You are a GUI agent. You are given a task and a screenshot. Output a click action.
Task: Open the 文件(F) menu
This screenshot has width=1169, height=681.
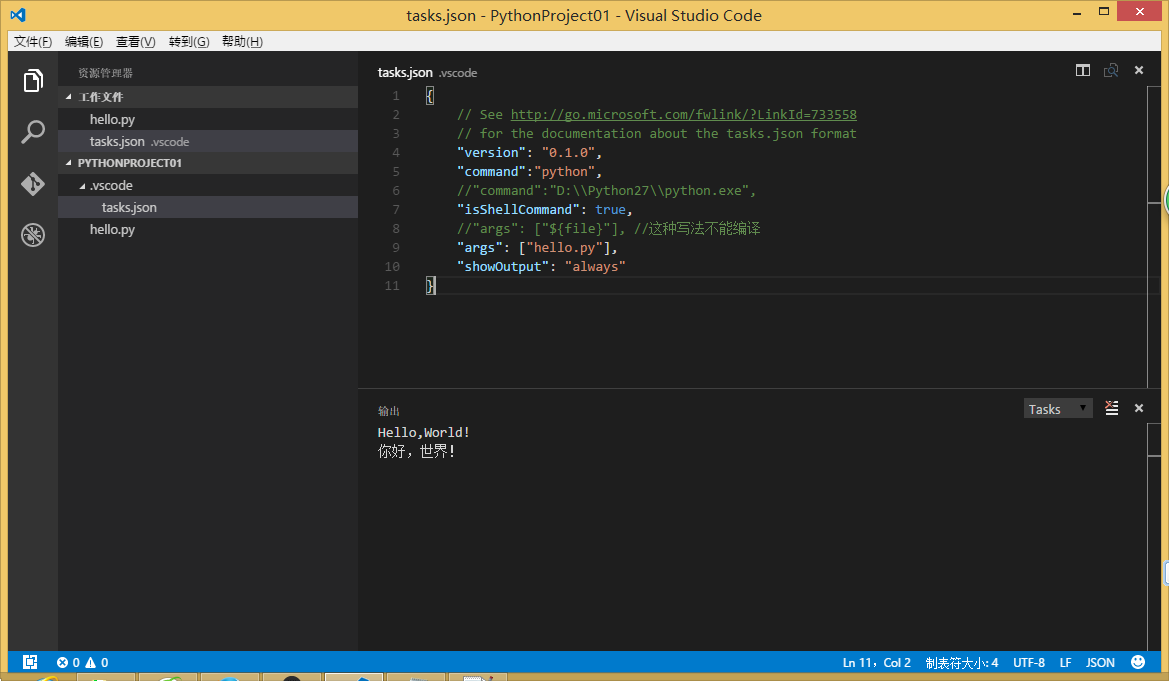click(x=33, y=42)
